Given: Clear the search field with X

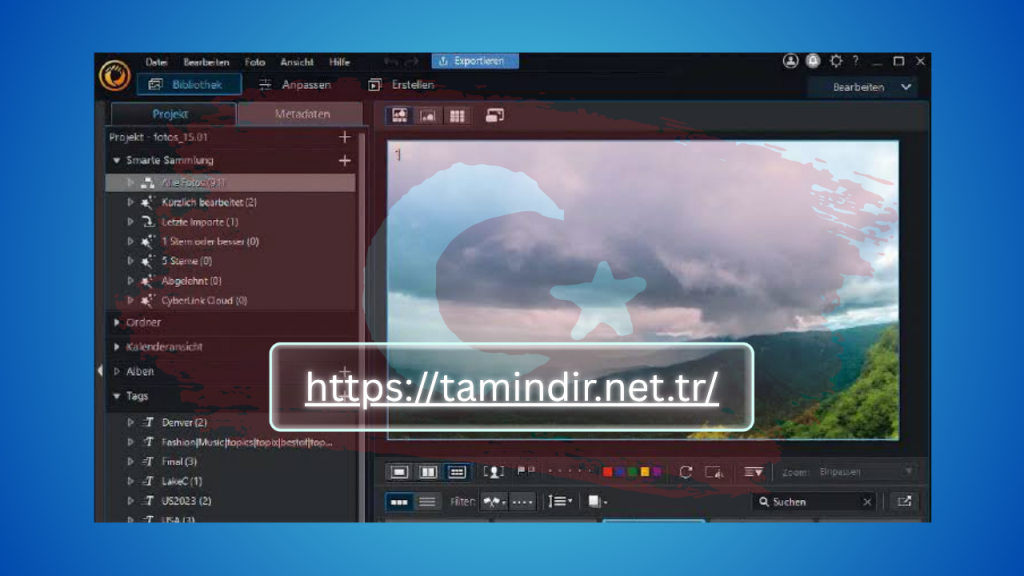Looking at the screenshot, I should click(x=867, y=502).
